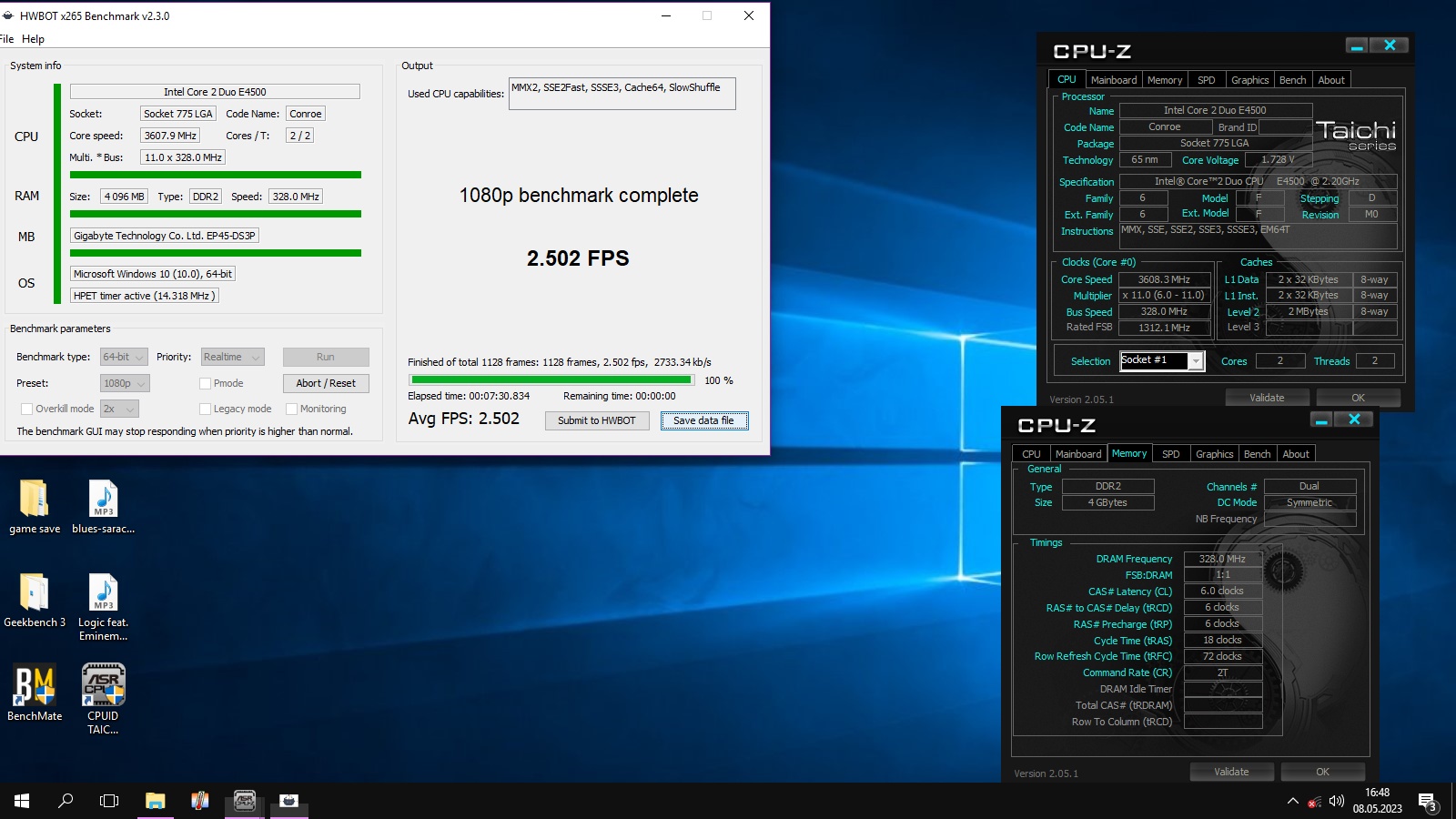
Task: Open Task View on the taskbar
Action: coord(109,801)
